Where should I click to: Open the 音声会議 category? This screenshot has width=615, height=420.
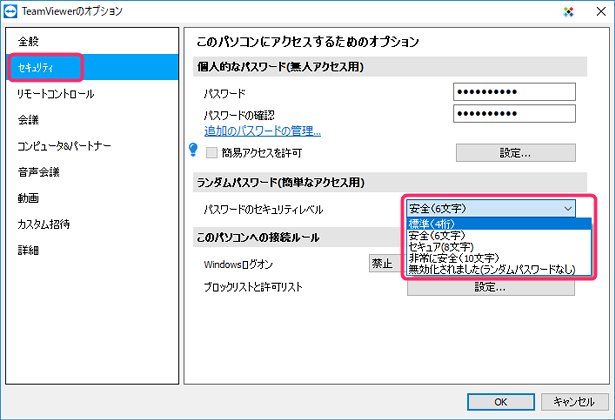point(92,172)
